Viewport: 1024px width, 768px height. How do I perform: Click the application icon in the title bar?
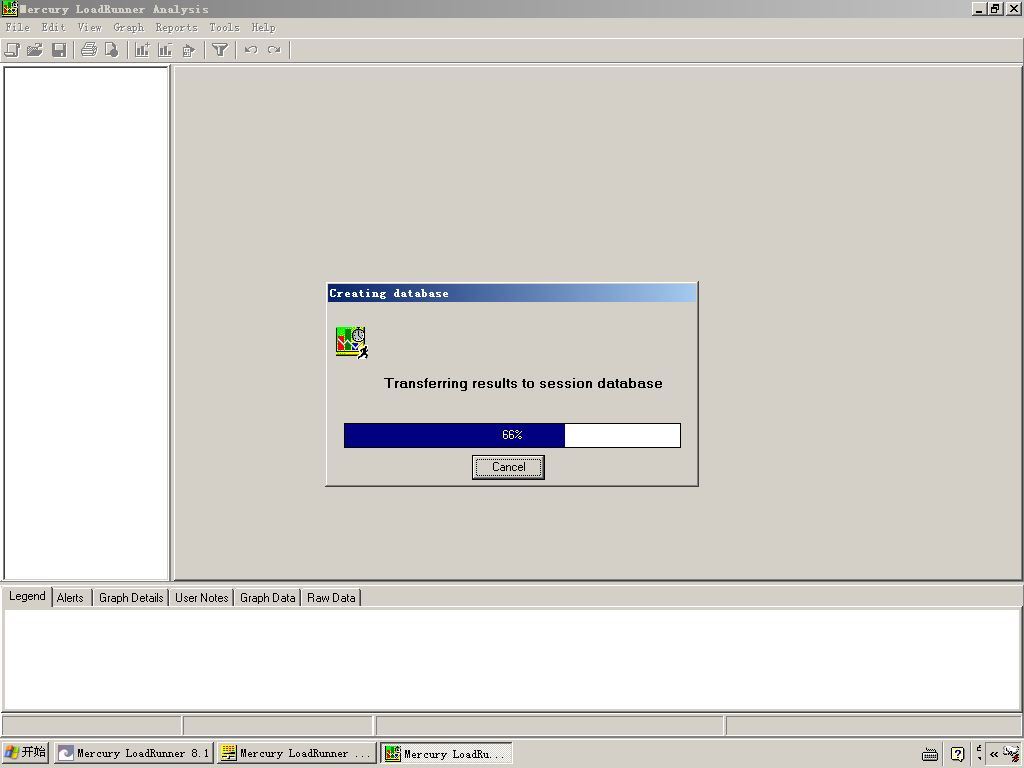coord(9,8)
